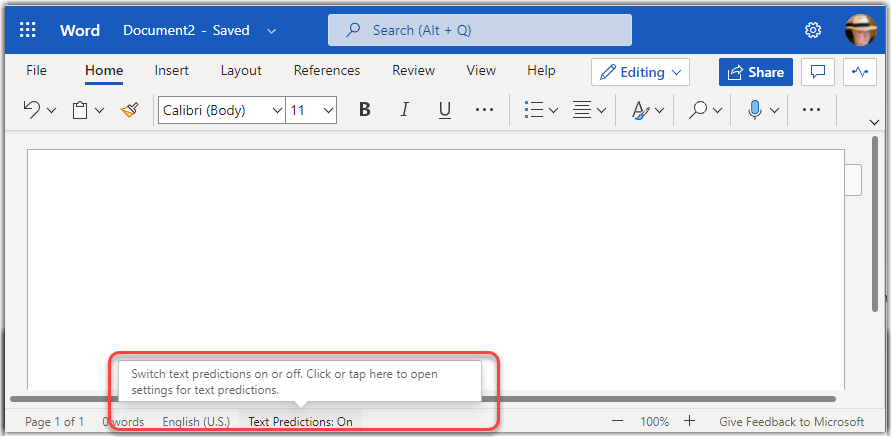This screenshot has width=892, height=437.
Task: Click the blue Share button
Action: [755, 72]
